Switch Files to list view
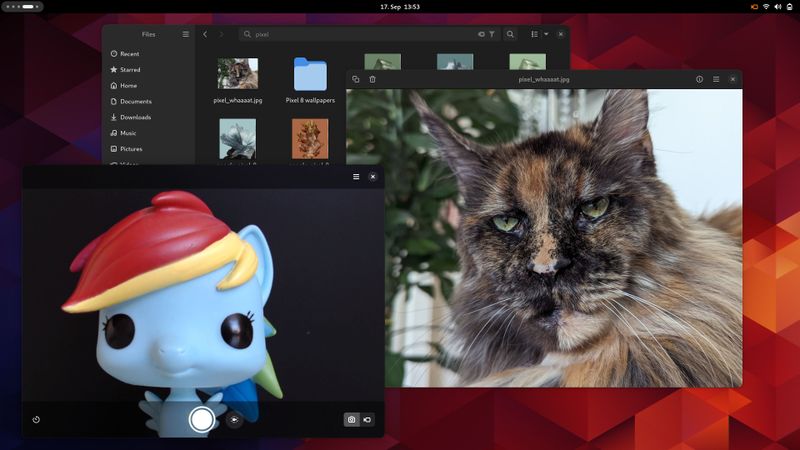800x450 pixels. point(535,34)
